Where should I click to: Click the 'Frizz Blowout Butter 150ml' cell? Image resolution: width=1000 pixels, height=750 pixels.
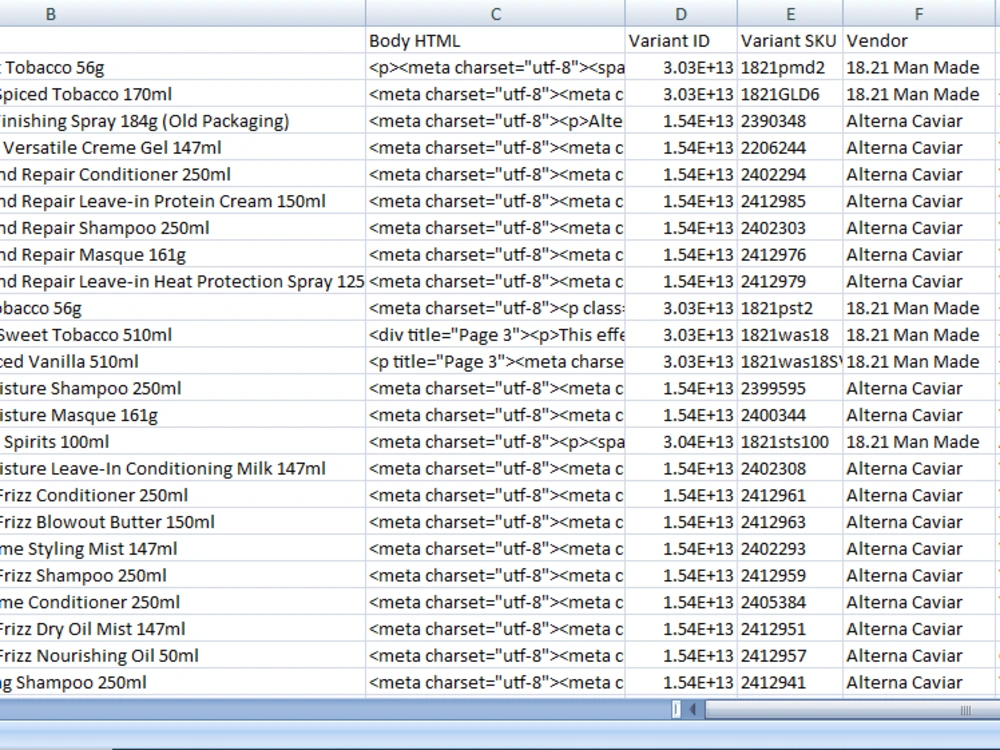pyautogui.click(x=182, y=522)
